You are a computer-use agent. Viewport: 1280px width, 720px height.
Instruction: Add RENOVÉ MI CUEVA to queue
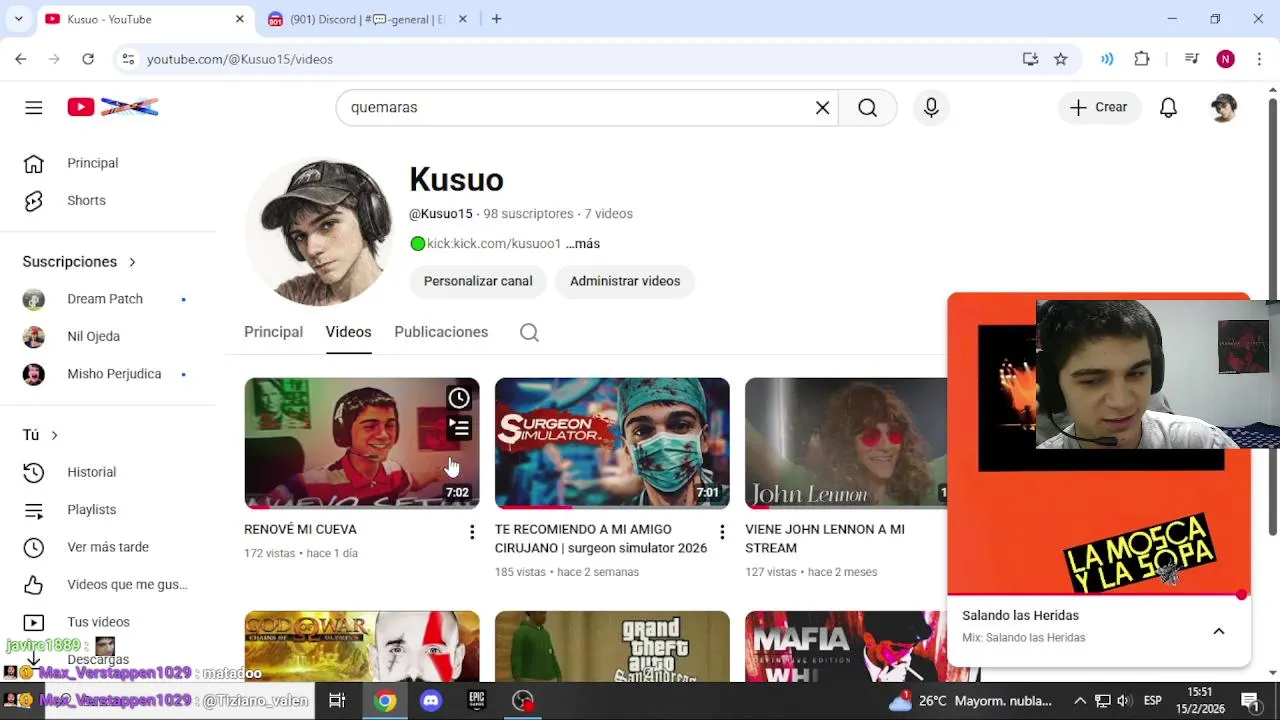click(459, 428)
